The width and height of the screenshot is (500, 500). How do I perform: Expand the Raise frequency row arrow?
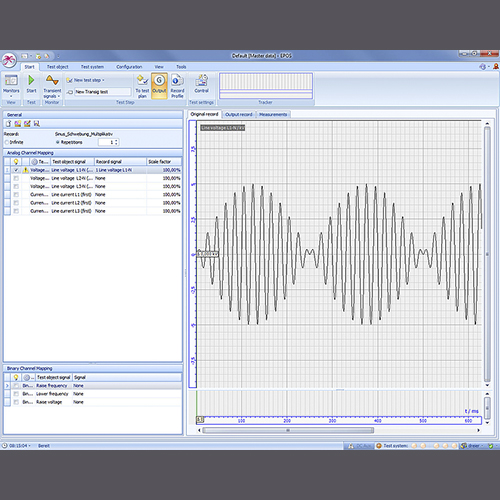pyautogui.click(x=7, y=386)
